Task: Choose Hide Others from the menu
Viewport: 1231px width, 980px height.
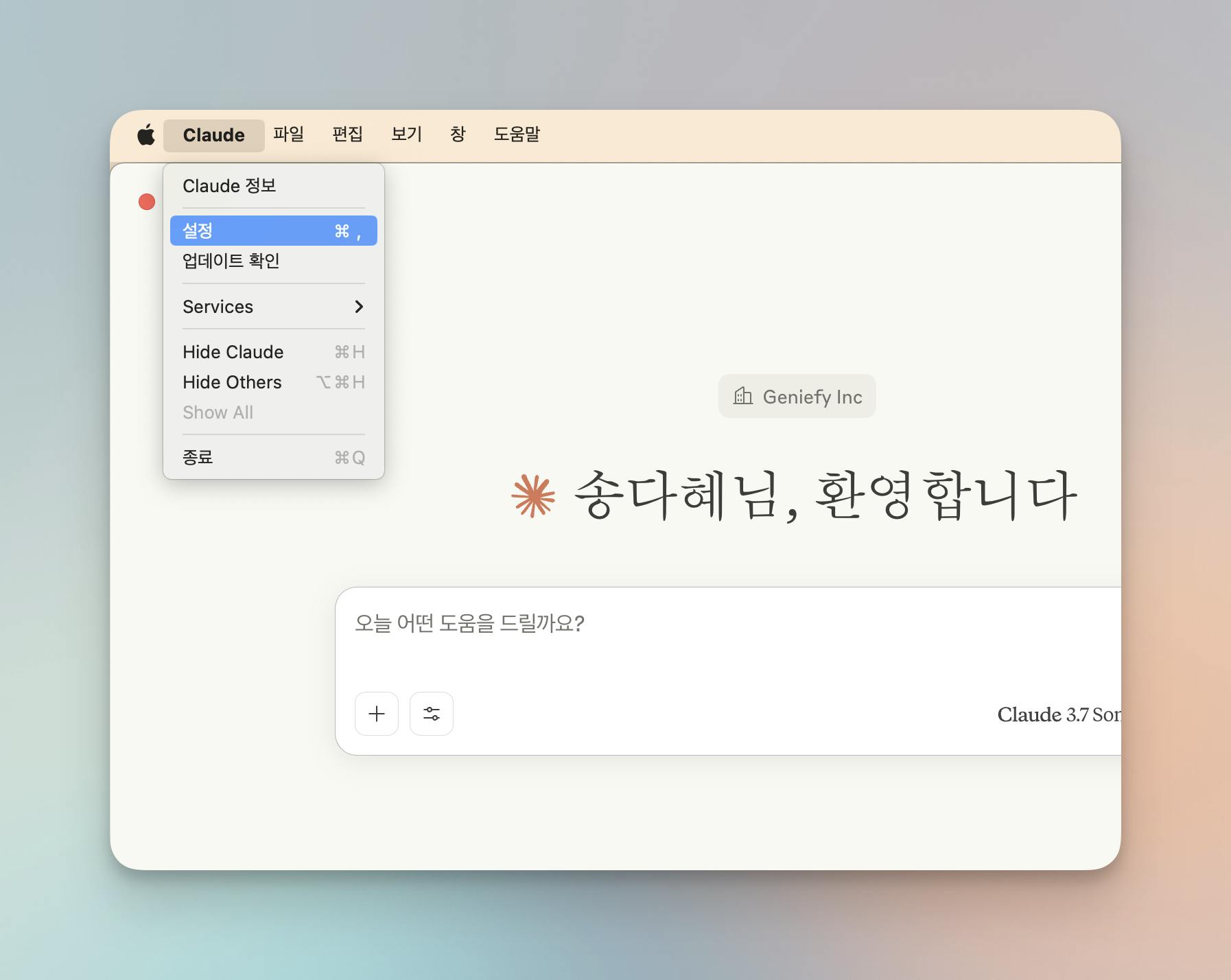Action: click(x=274, y=382)
